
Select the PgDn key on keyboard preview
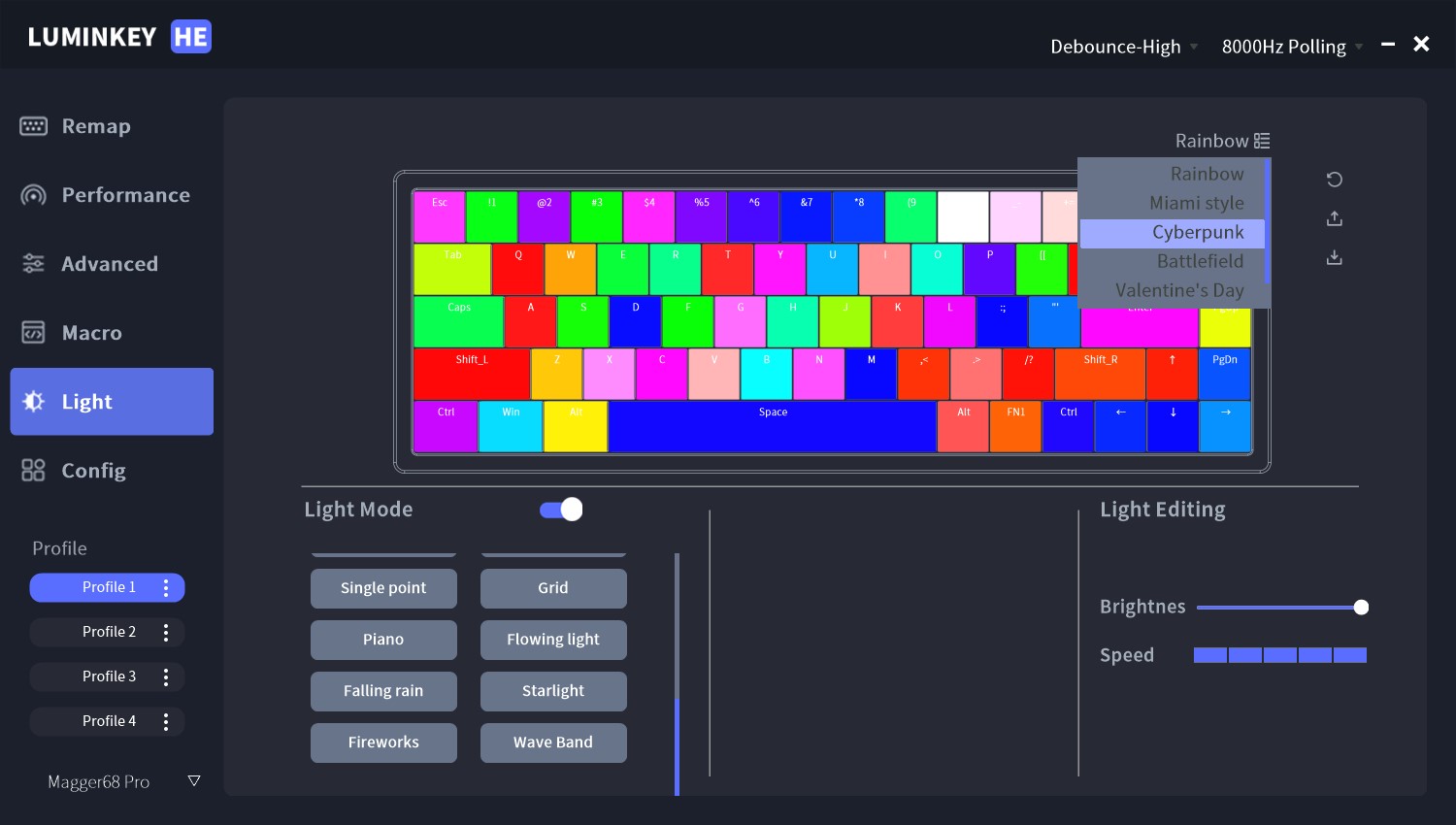[x=1225, y=374]
